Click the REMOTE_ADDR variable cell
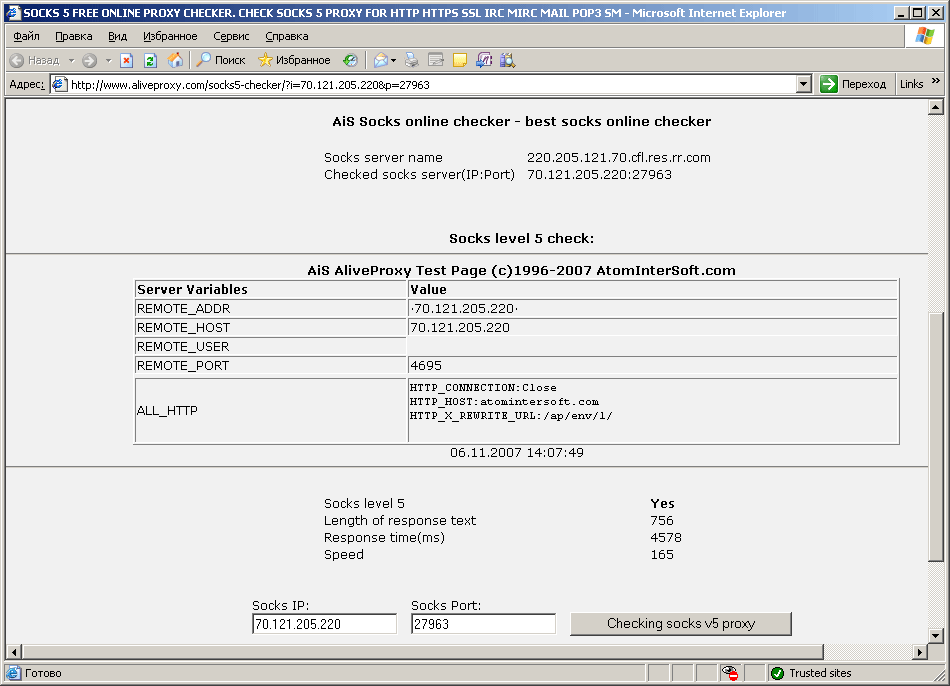 (x=270, y=308)
